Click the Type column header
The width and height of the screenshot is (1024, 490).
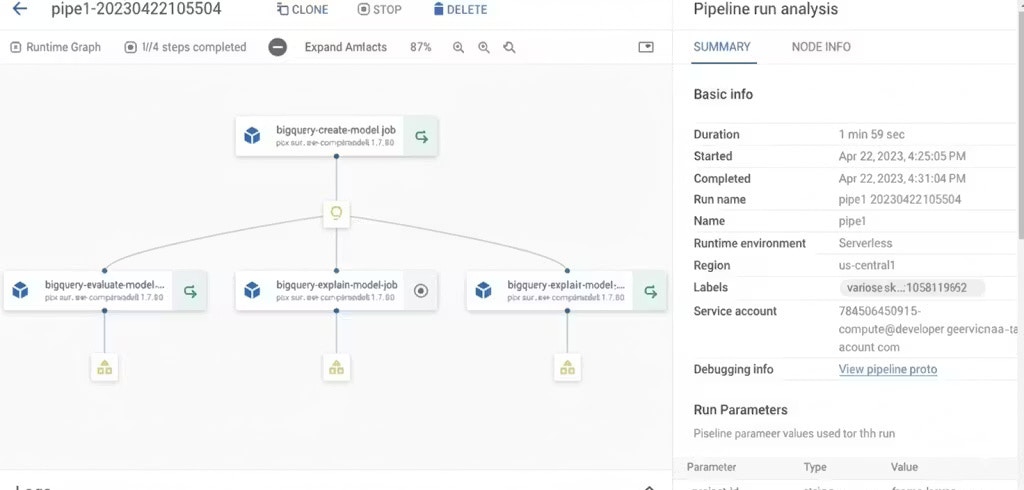pyautogui.click(x=815, y=467)
